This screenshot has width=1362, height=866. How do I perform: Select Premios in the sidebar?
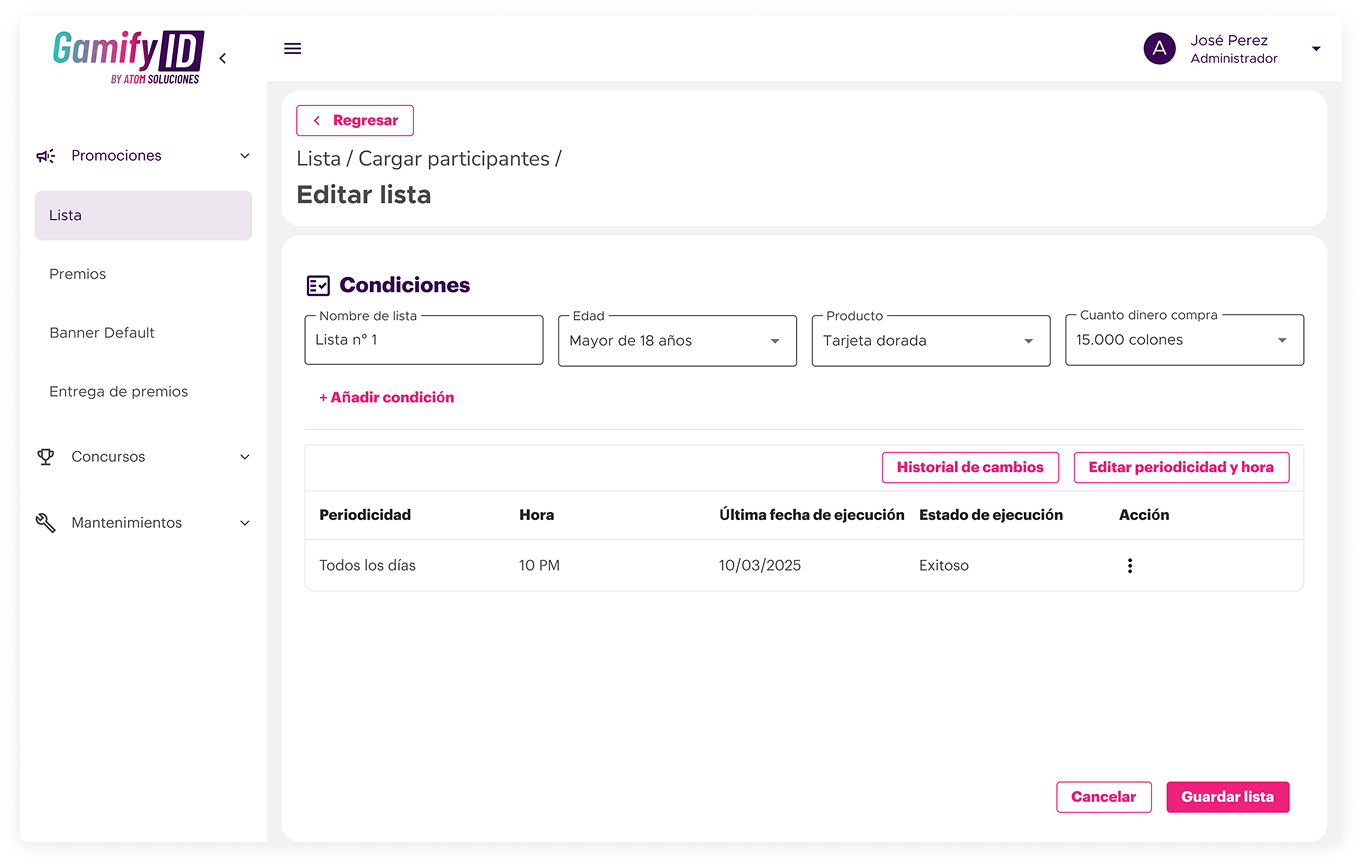[78, 274]
